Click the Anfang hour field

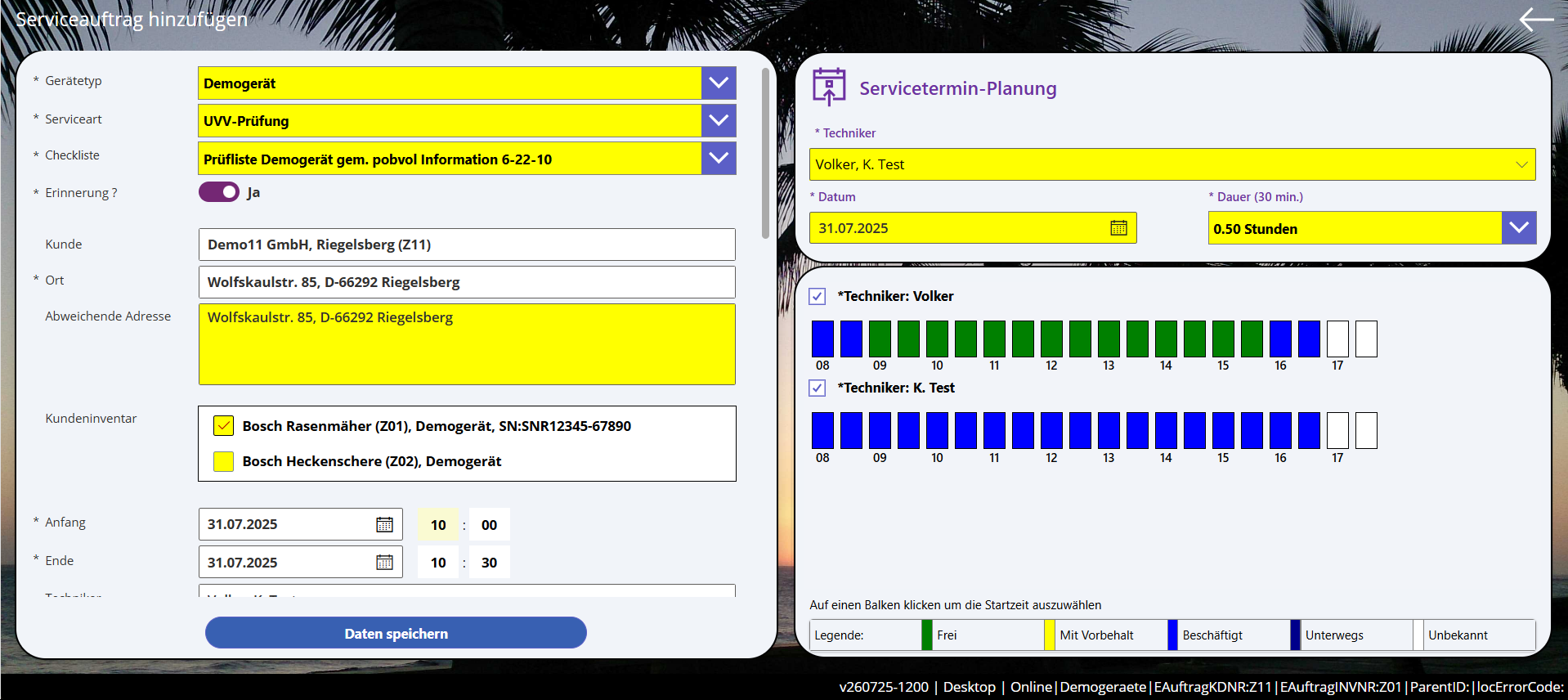tap(438, 525)
